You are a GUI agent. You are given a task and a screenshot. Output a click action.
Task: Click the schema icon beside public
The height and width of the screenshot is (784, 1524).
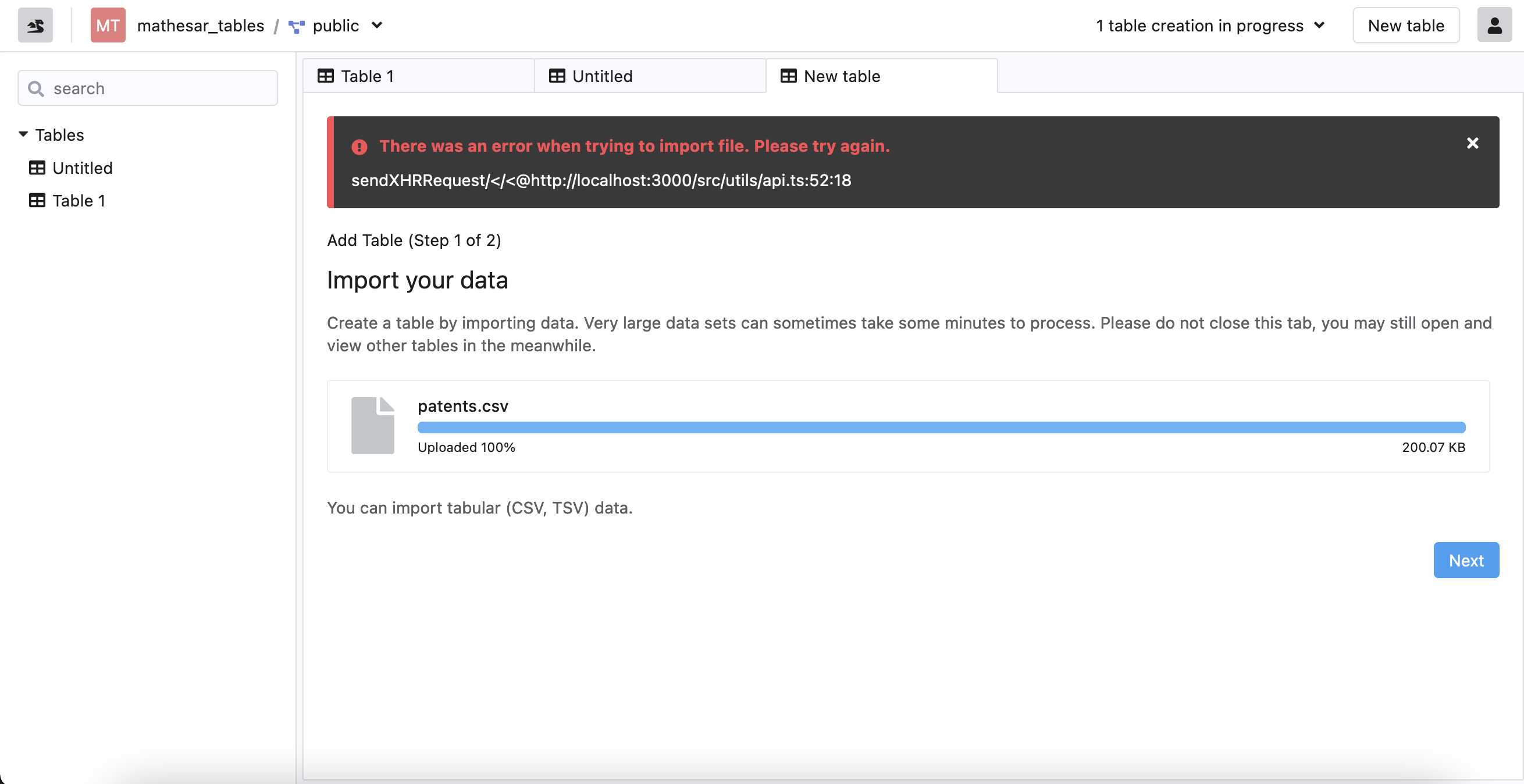point(296,26)
